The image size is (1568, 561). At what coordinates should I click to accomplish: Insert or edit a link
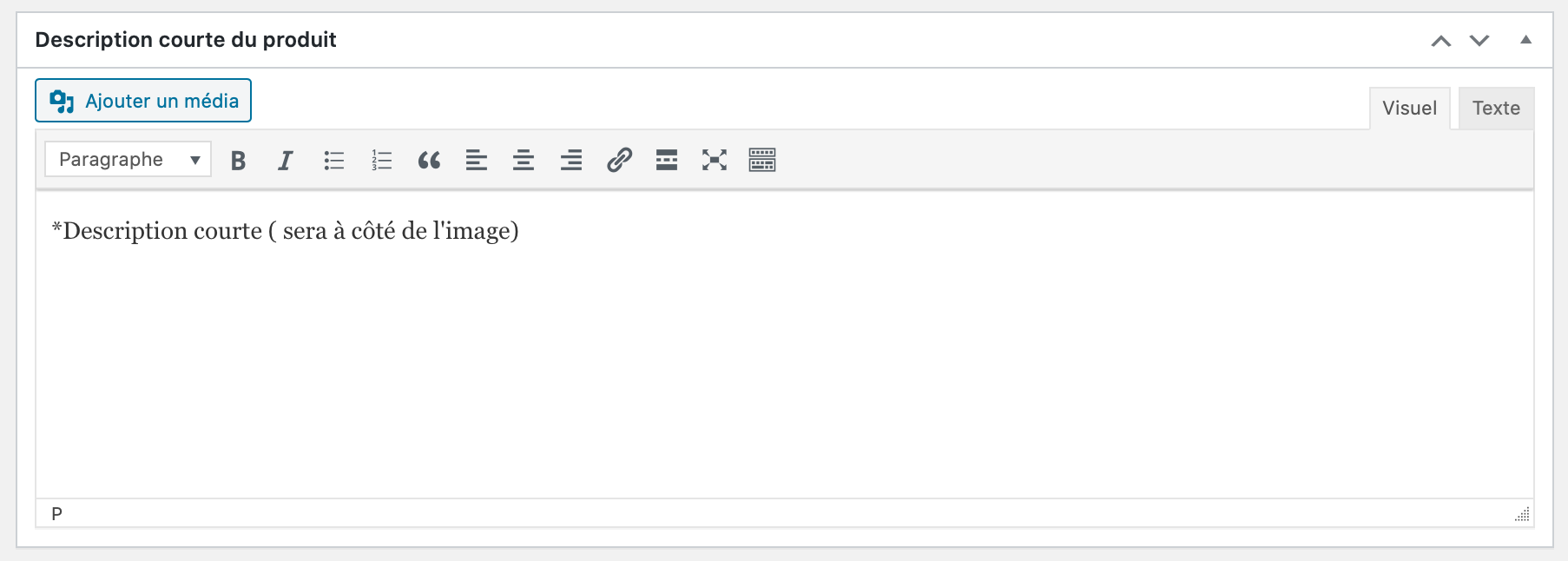[619, 160]
